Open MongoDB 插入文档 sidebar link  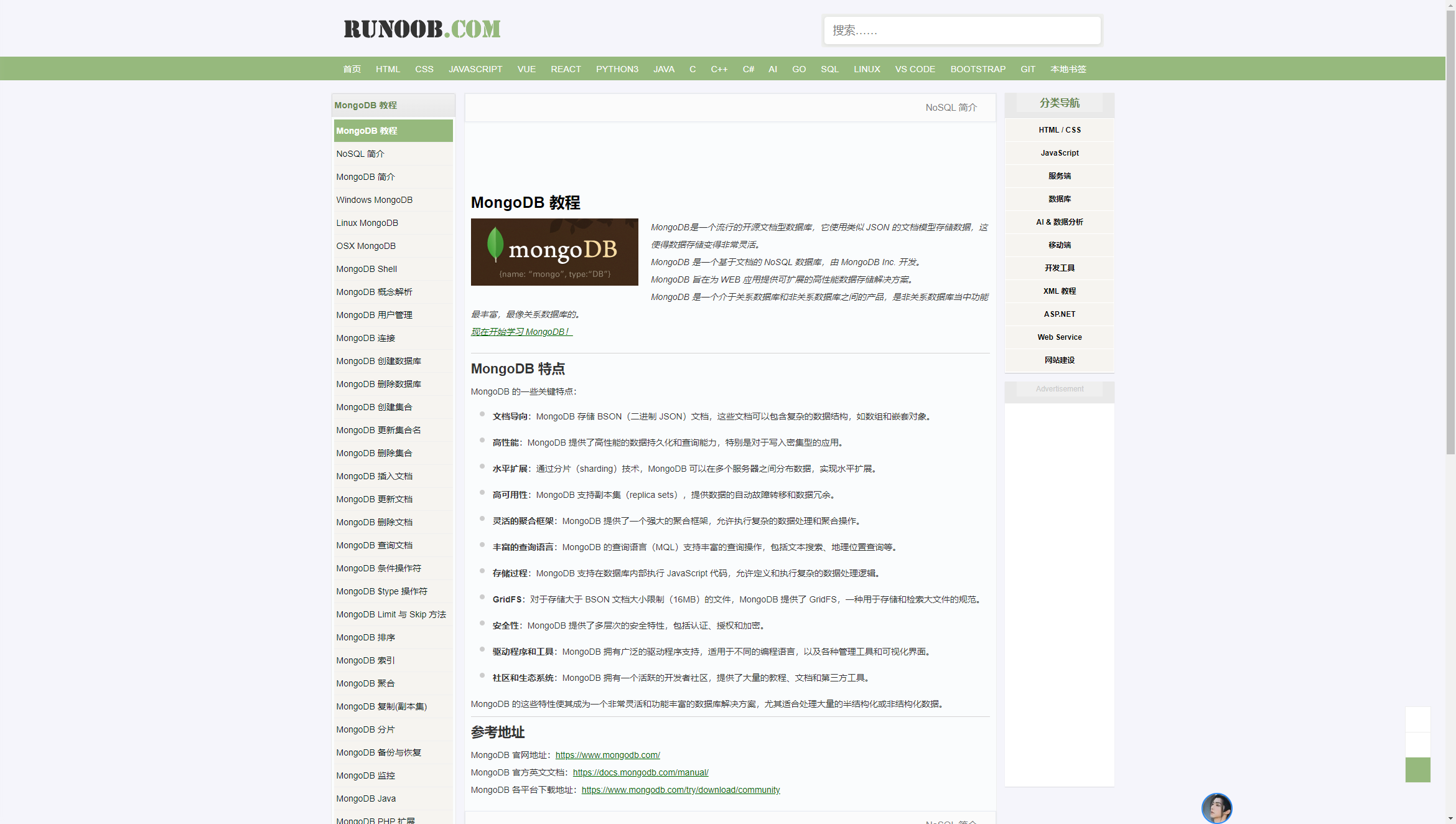click(393, 476)
